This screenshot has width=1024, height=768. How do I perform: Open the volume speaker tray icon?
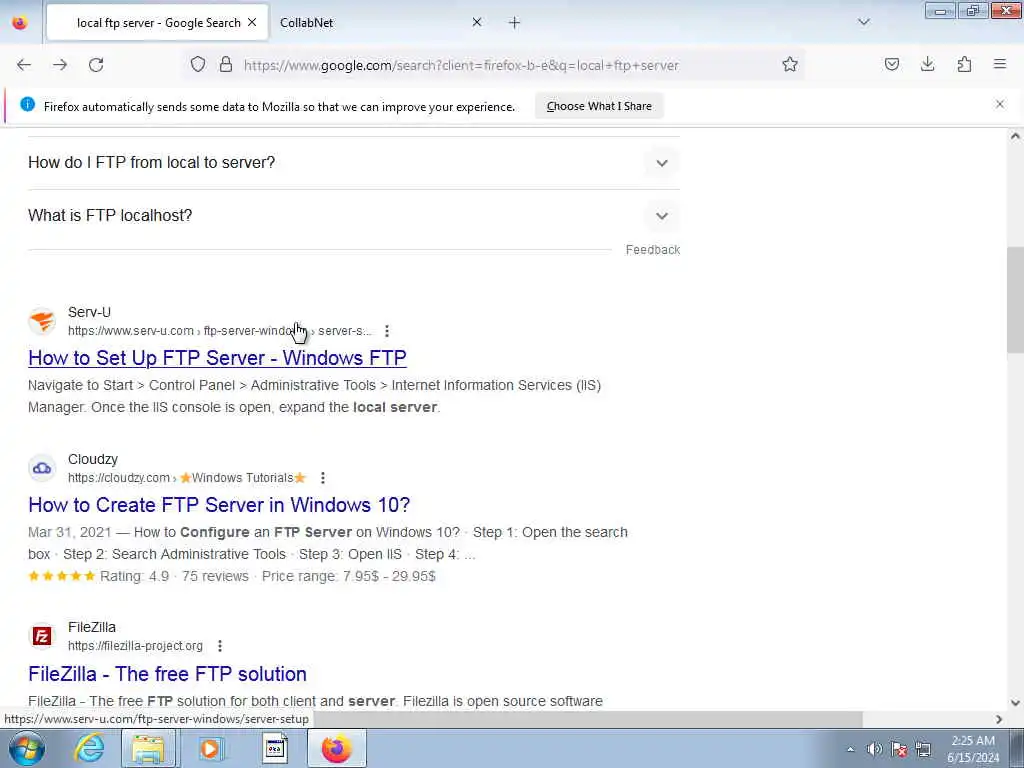(x=874, y=749)
